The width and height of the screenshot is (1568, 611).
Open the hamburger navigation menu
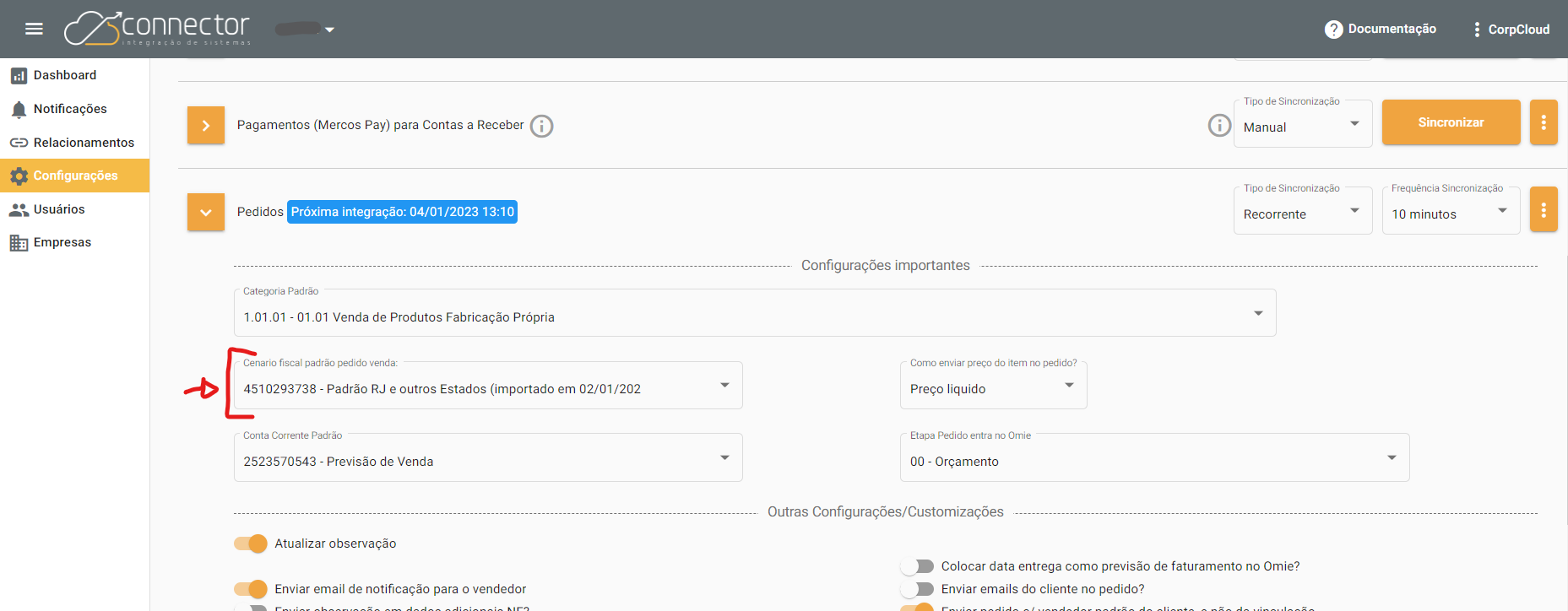tap(34, 29)
